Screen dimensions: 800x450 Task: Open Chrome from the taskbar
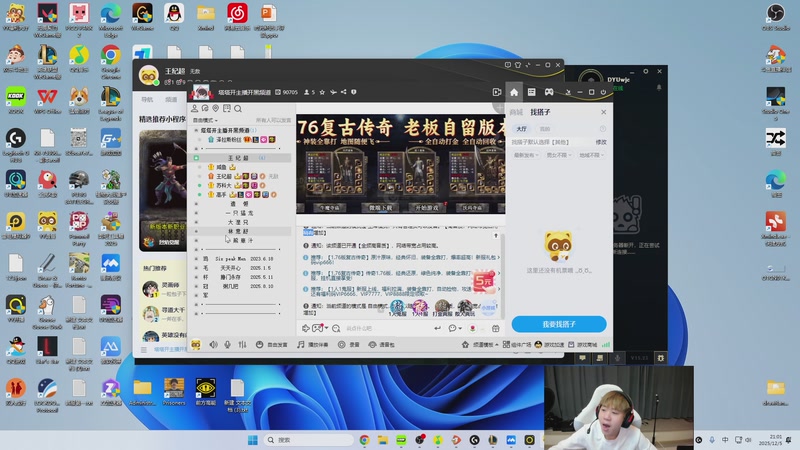click(x=364, y=440)
